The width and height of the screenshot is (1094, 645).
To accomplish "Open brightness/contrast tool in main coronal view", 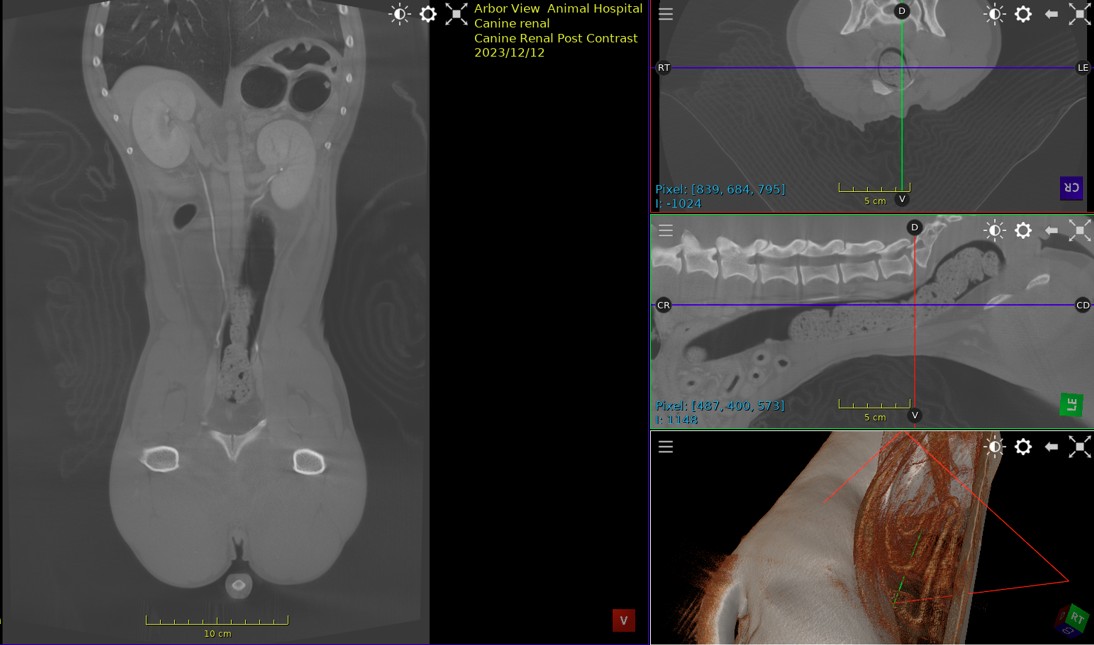I will pyautogui.click(x=399, y=14).
